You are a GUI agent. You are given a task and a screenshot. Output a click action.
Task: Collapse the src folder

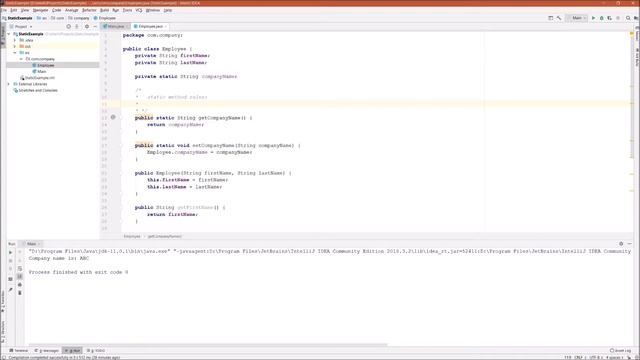pyautogui.click(x=15, y=53)
